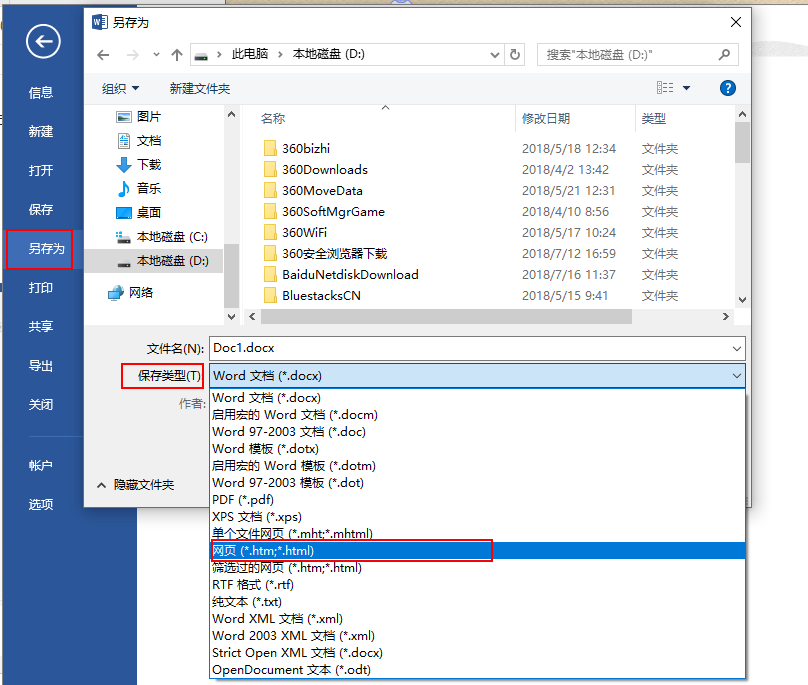Open 网络 in the navigation pane

pos(141,292)
